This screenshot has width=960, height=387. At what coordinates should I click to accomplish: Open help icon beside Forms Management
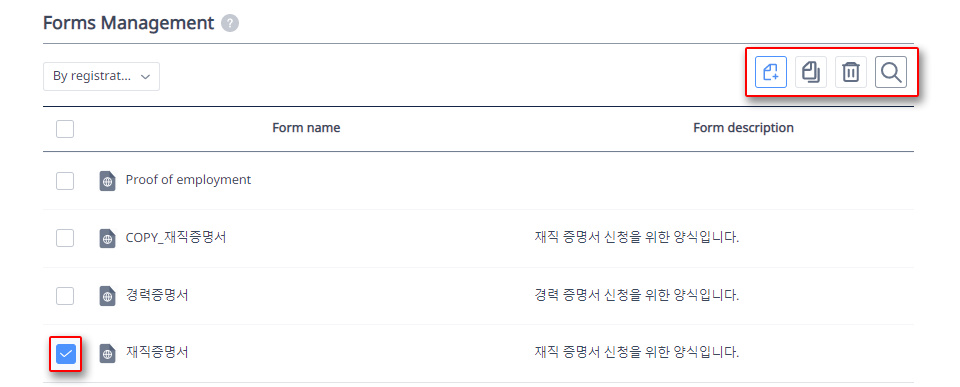[230, 24]
